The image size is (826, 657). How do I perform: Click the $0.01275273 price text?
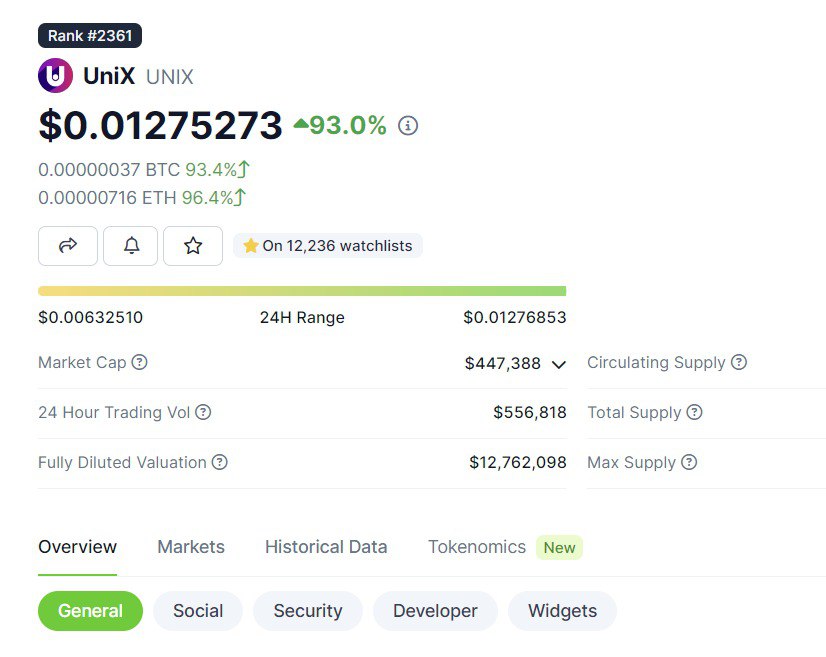(x=161, y=125)
